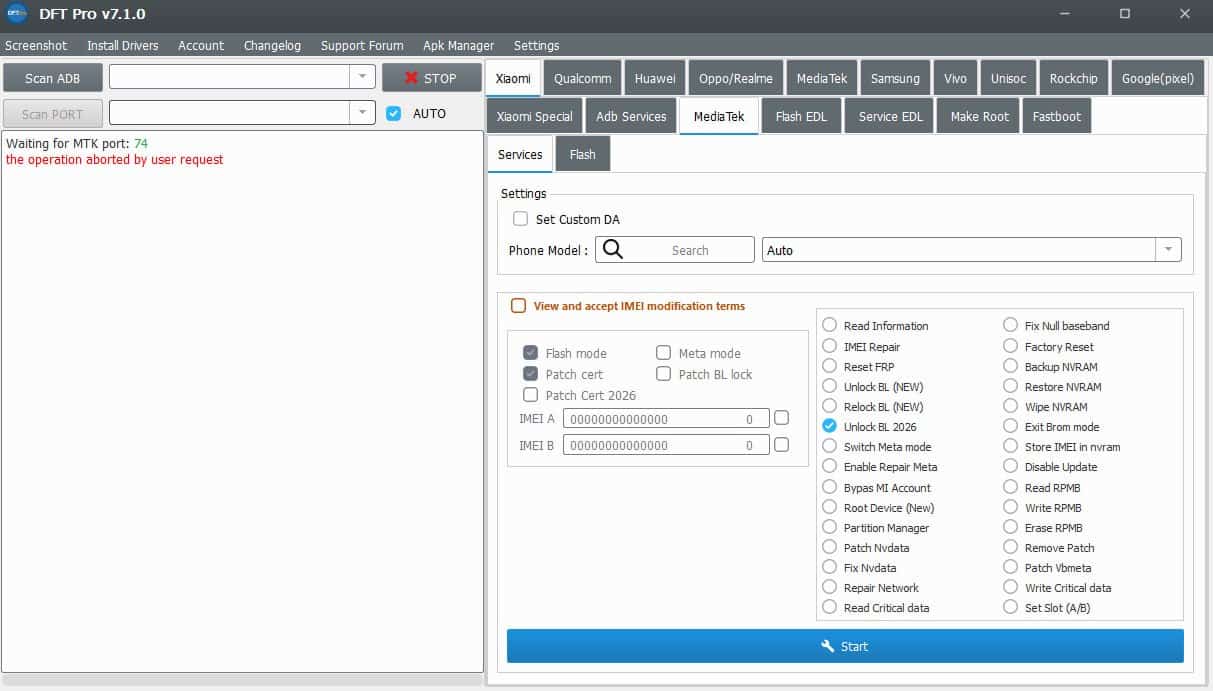Switch to the Huawei brand tab
The width and height of the screenshot is (1213, 691).
(655, 78)
